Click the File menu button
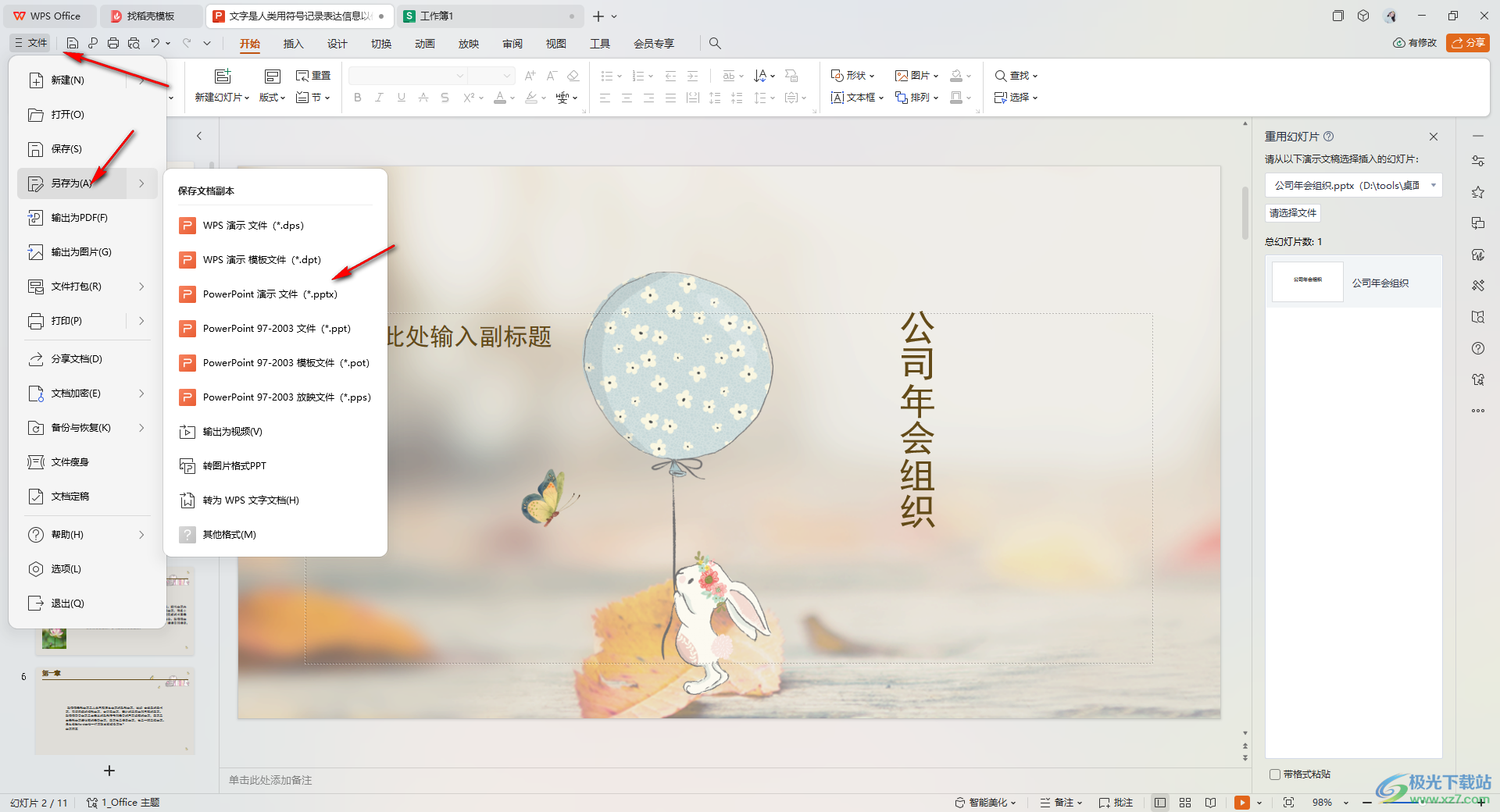 [x=31, y=43]
